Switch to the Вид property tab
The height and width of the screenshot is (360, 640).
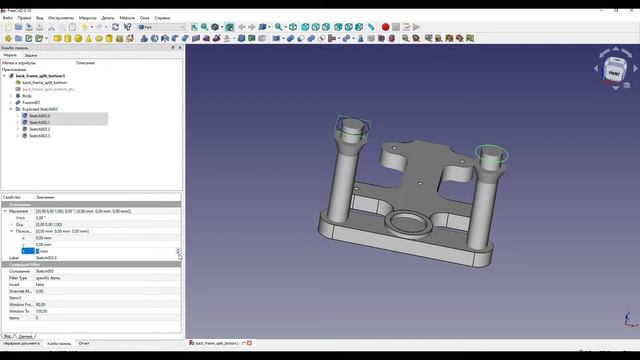point(7,336)
